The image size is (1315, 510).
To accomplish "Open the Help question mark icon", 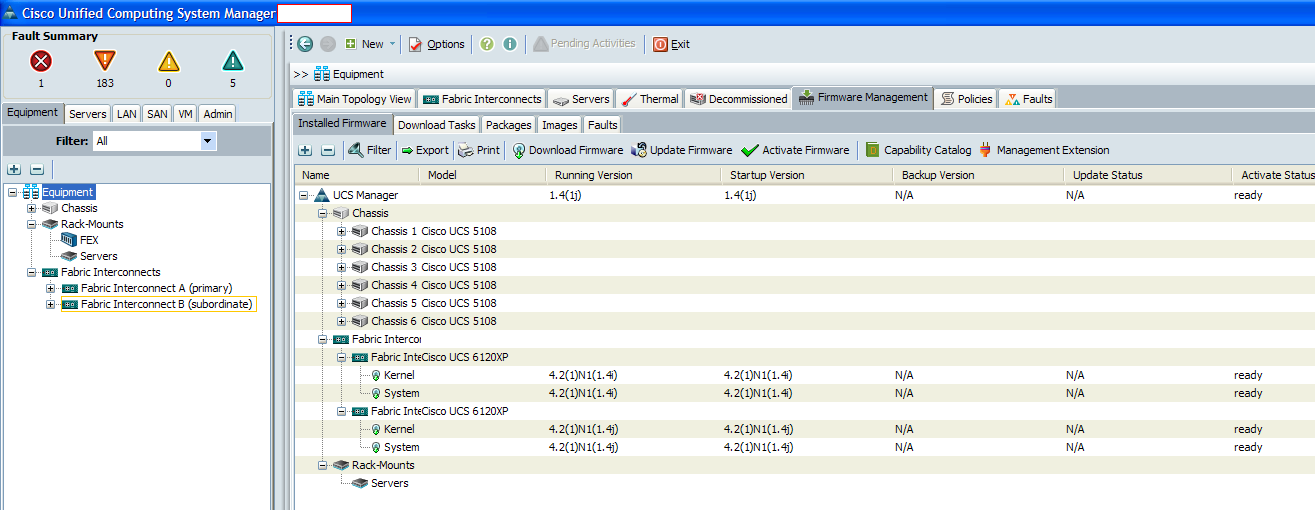I will (x=487, y=44).
